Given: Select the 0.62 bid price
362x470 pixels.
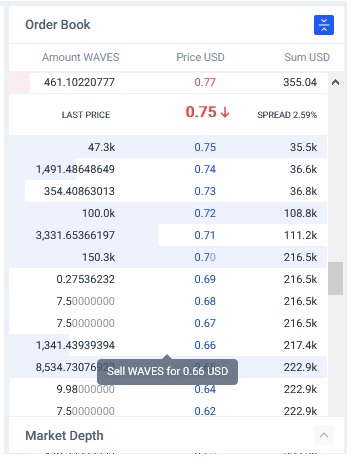Looking at the screenshot, I should point(205,411).
